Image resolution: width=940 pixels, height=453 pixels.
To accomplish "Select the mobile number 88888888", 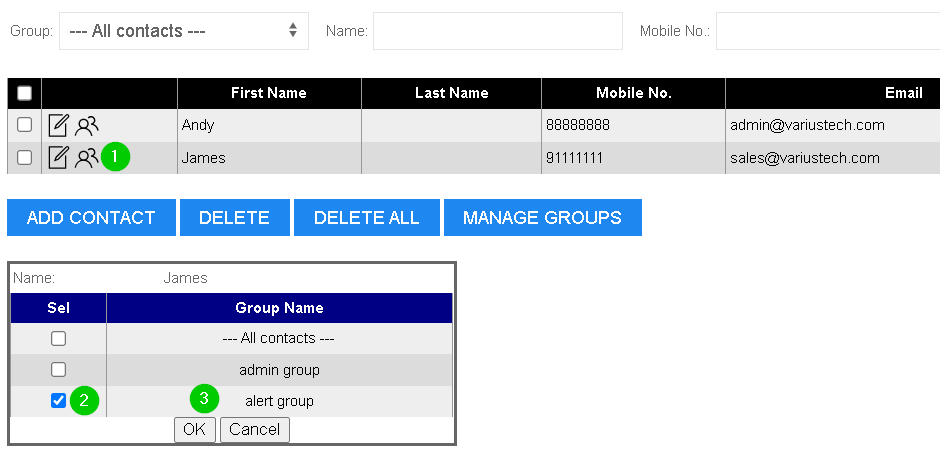I will 578,125.
